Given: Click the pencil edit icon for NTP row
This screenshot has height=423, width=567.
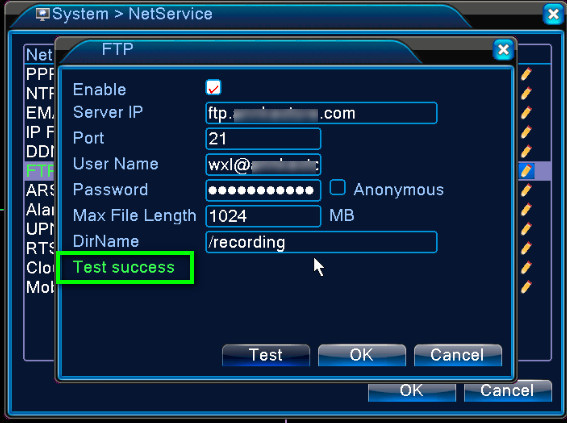Looking at the screenshot, I should 526,93.
